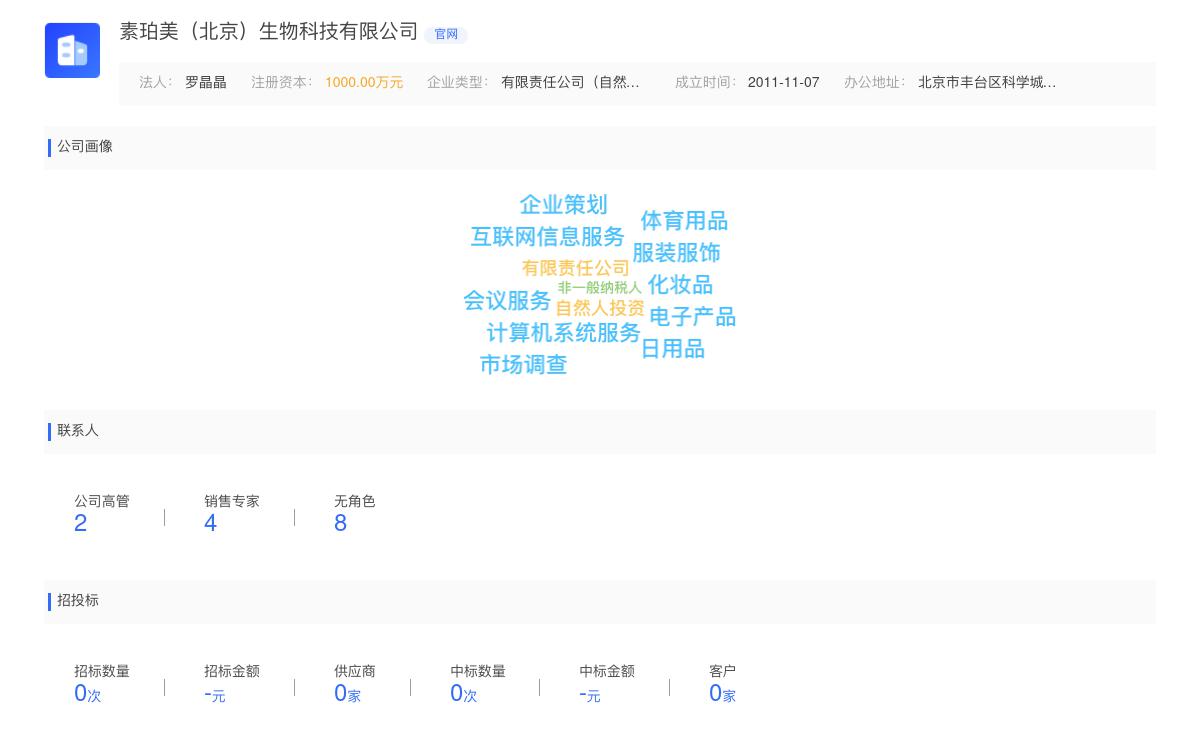Viewport: 1200px width, 752px height.
Task: Click the blue company logo icon
Action: (72, 50)
